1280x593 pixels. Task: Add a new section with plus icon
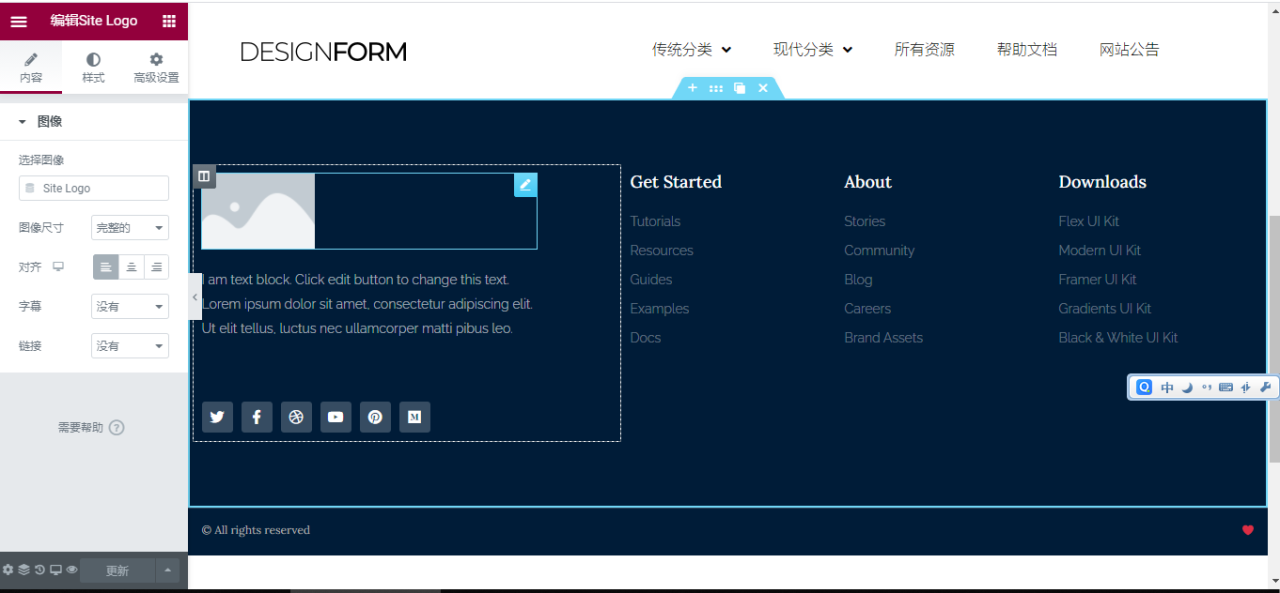tap(692, 88)
